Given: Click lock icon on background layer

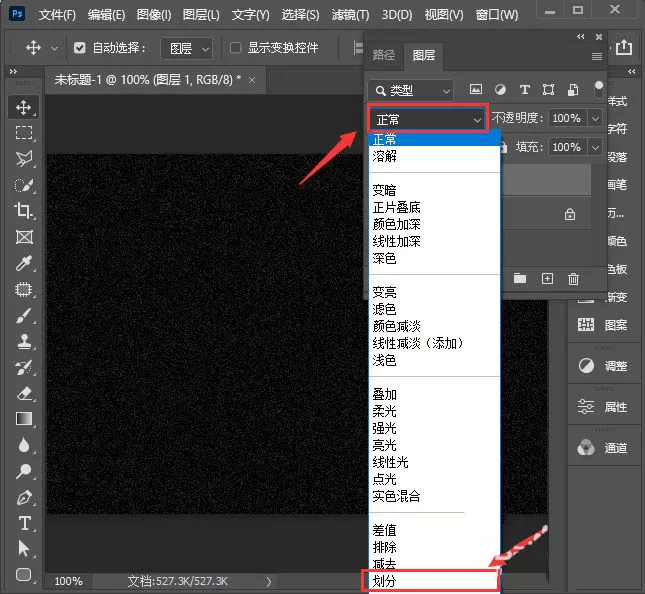Looking at the screenshot, I should pyautogui.click(x=570, y=214).
